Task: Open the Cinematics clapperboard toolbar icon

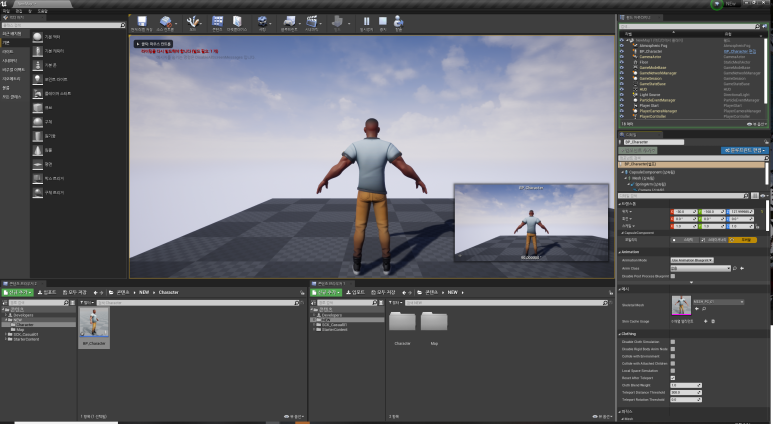Action: pos(312,21)
